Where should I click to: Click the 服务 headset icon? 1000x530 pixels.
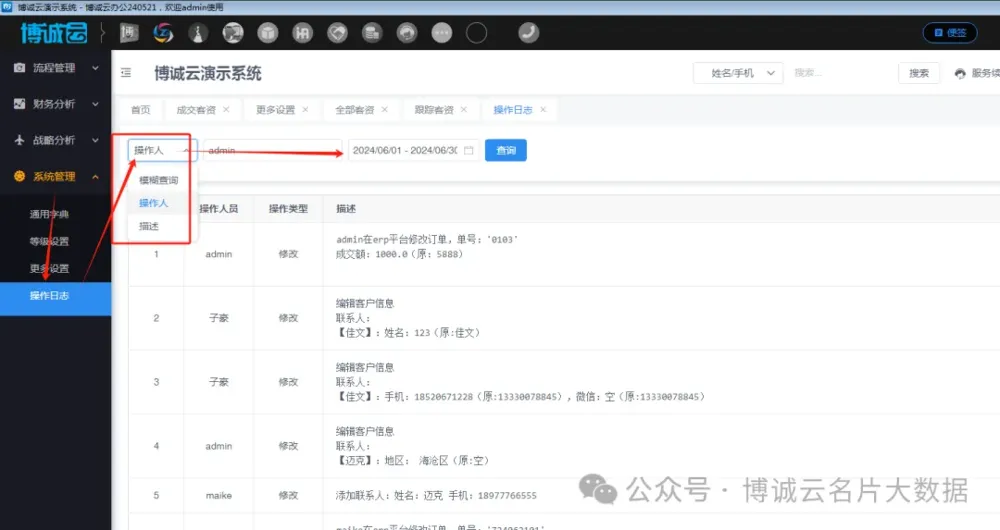coord(961,74)
